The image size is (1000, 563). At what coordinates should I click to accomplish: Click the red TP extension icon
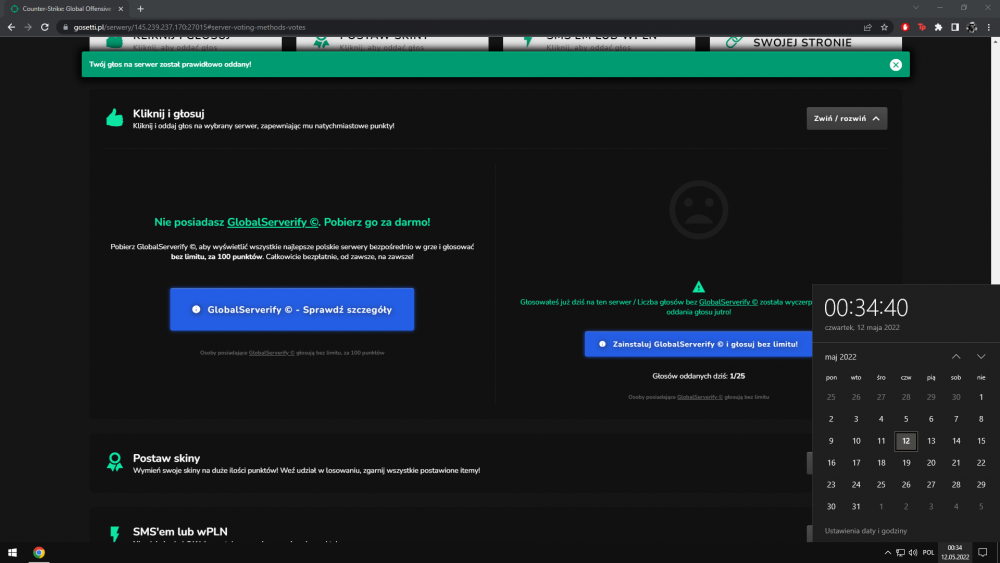click(x=922, y=27)
